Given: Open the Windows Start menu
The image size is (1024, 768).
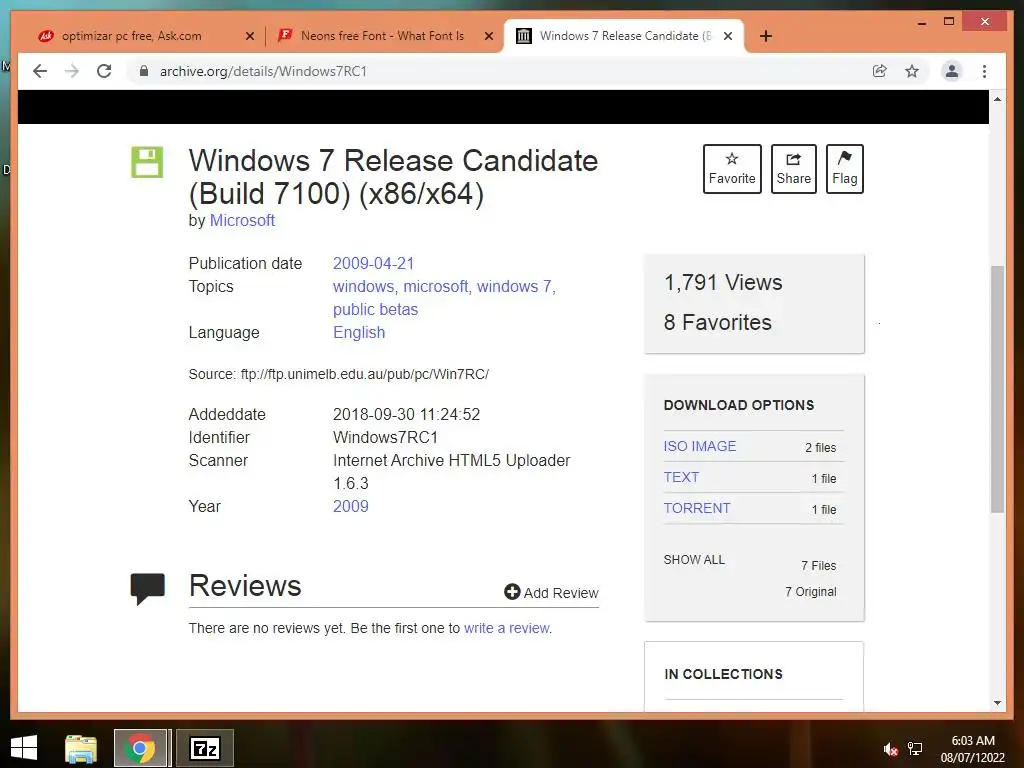Looking at the screenshot, I should click(x=24, y=748).
